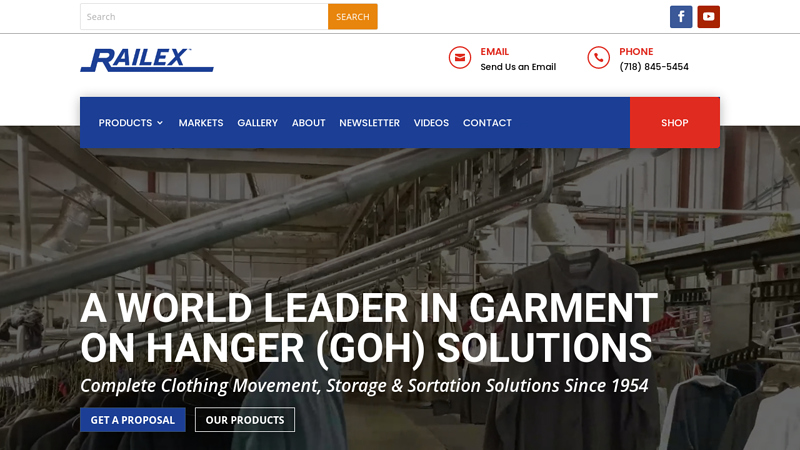Click the red Shop button

pyautogui.click(x=675, y=123)
